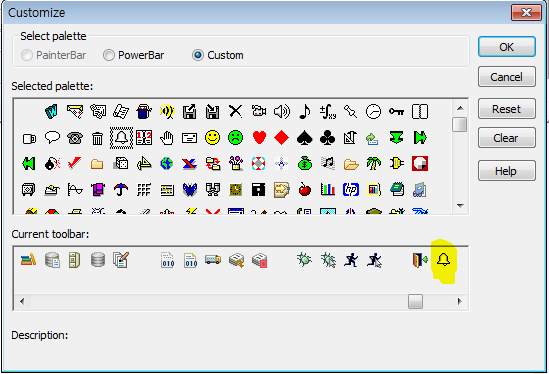
Task: Select the black club icon
Action: click(x=328, y=138)
